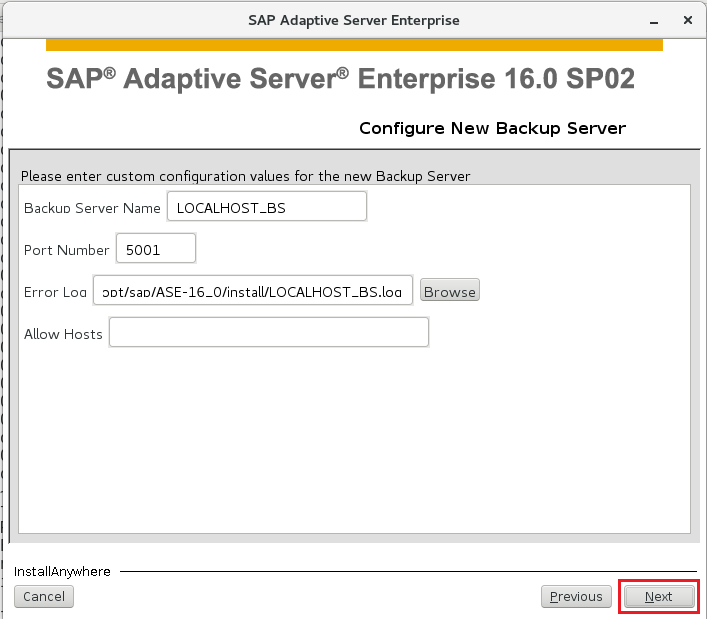The height and width of the screenshot is (619, 707).
Task: Click the "Configure New Backup Server" heading
Action: 492,128
